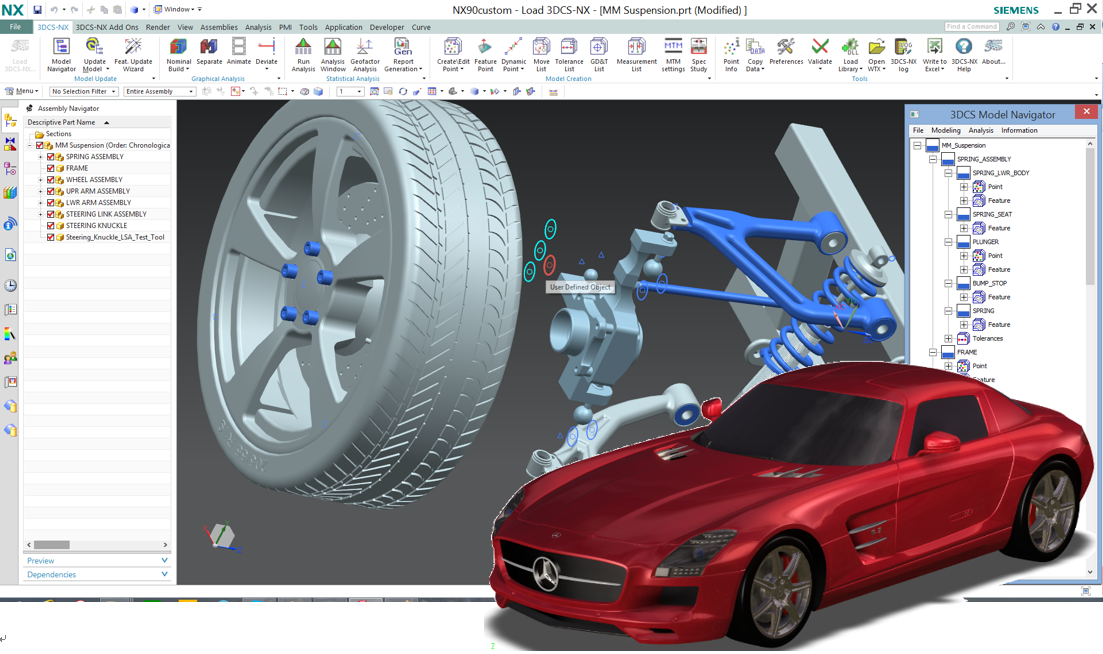Viewport: 1103px width, 654px height.
Task: Toggle the LWR ARM ASSEMBLY checkbox
Action: [x=51, y=203]
